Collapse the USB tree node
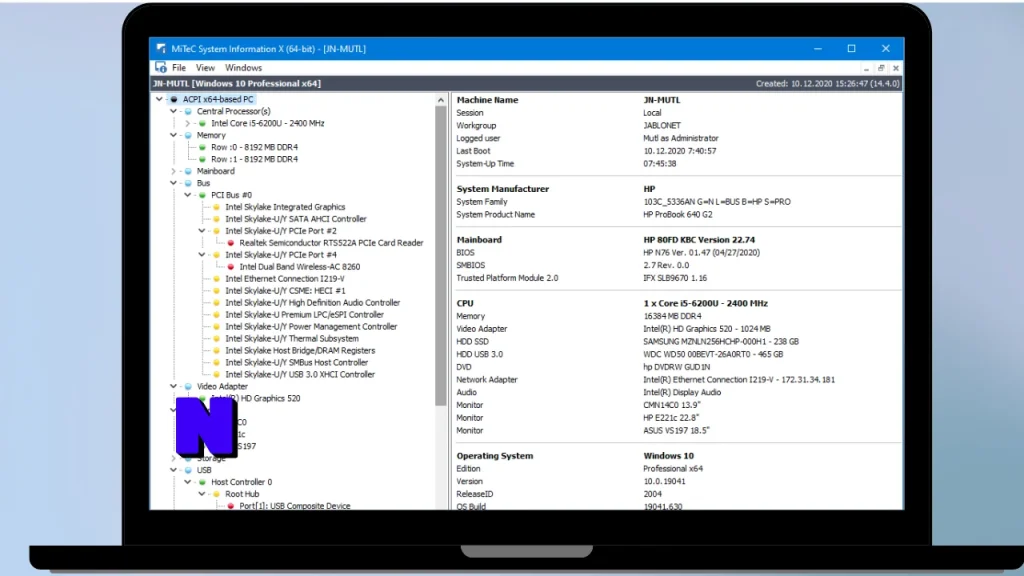Viewport: 1024px width, 576px height. tap(174, 470)
